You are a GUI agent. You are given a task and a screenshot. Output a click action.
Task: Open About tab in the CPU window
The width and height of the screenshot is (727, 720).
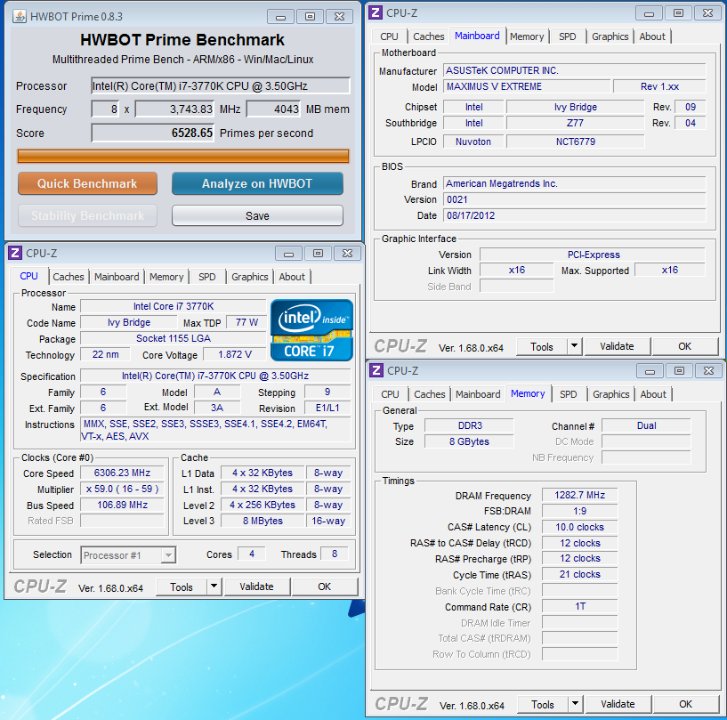292,277
